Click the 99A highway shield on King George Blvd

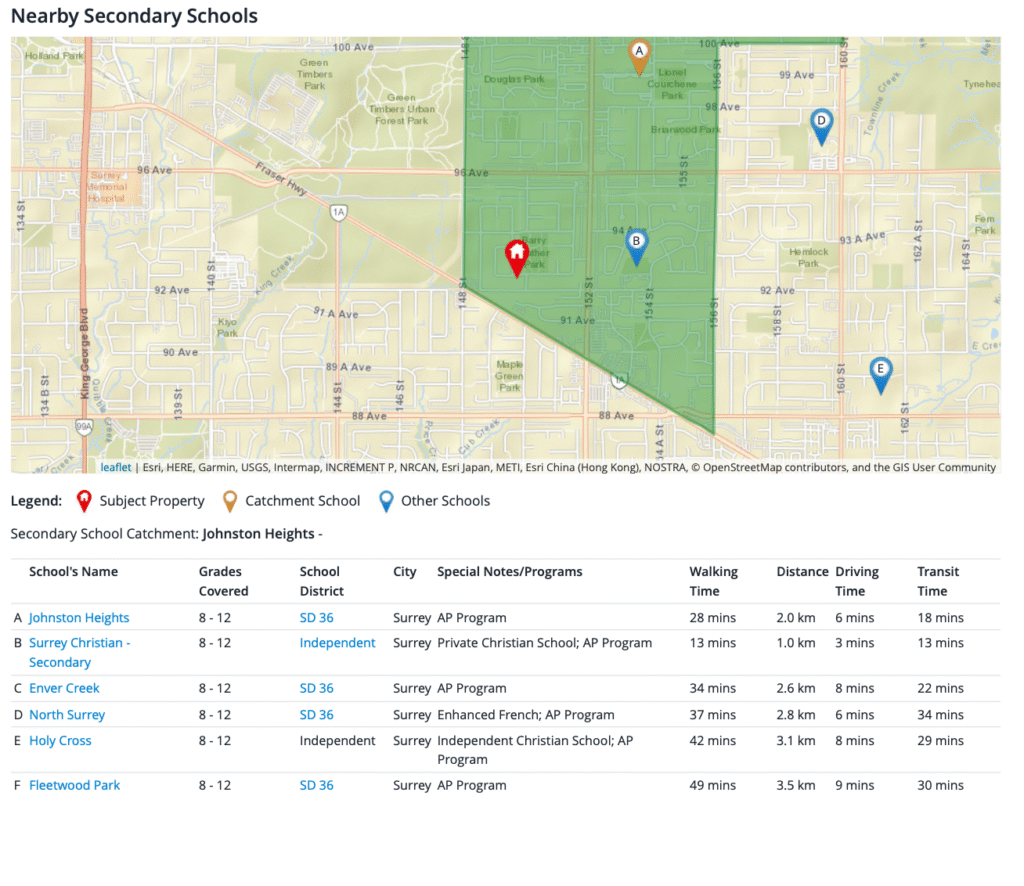tap(84, 427)
